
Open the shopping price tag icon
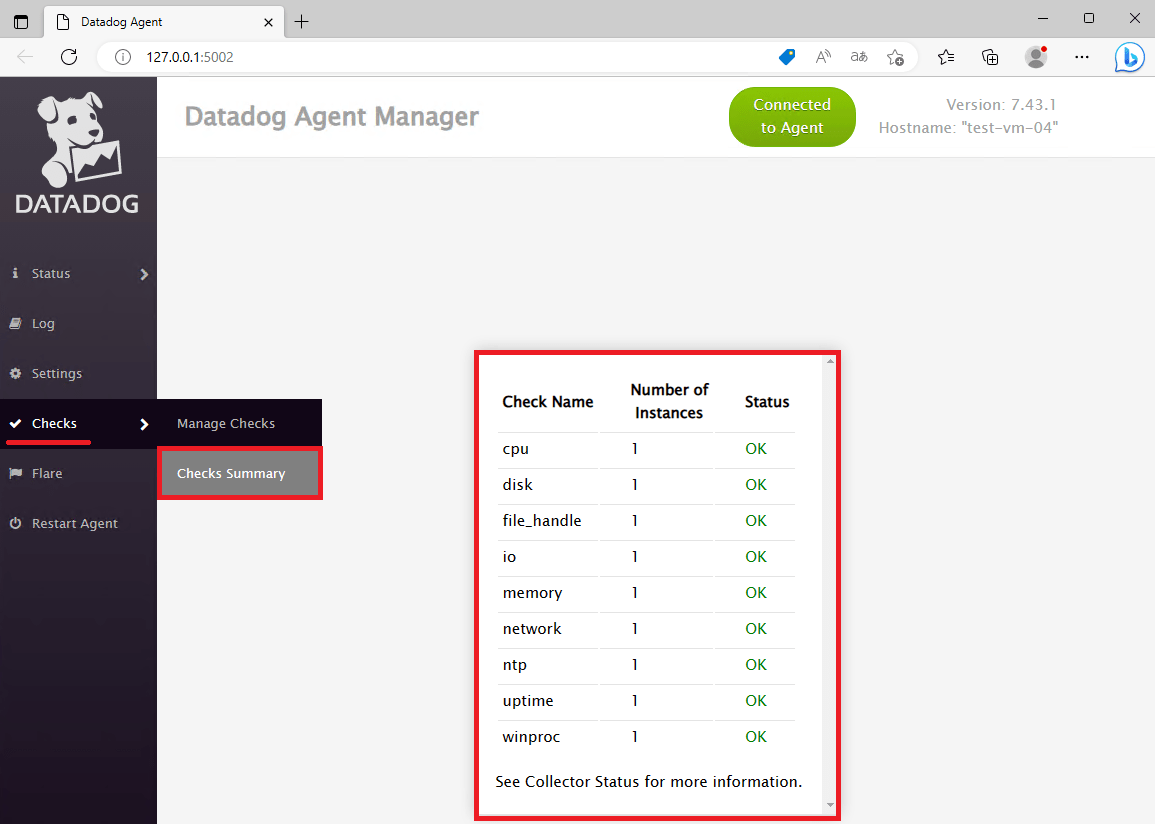coord(787,57)
